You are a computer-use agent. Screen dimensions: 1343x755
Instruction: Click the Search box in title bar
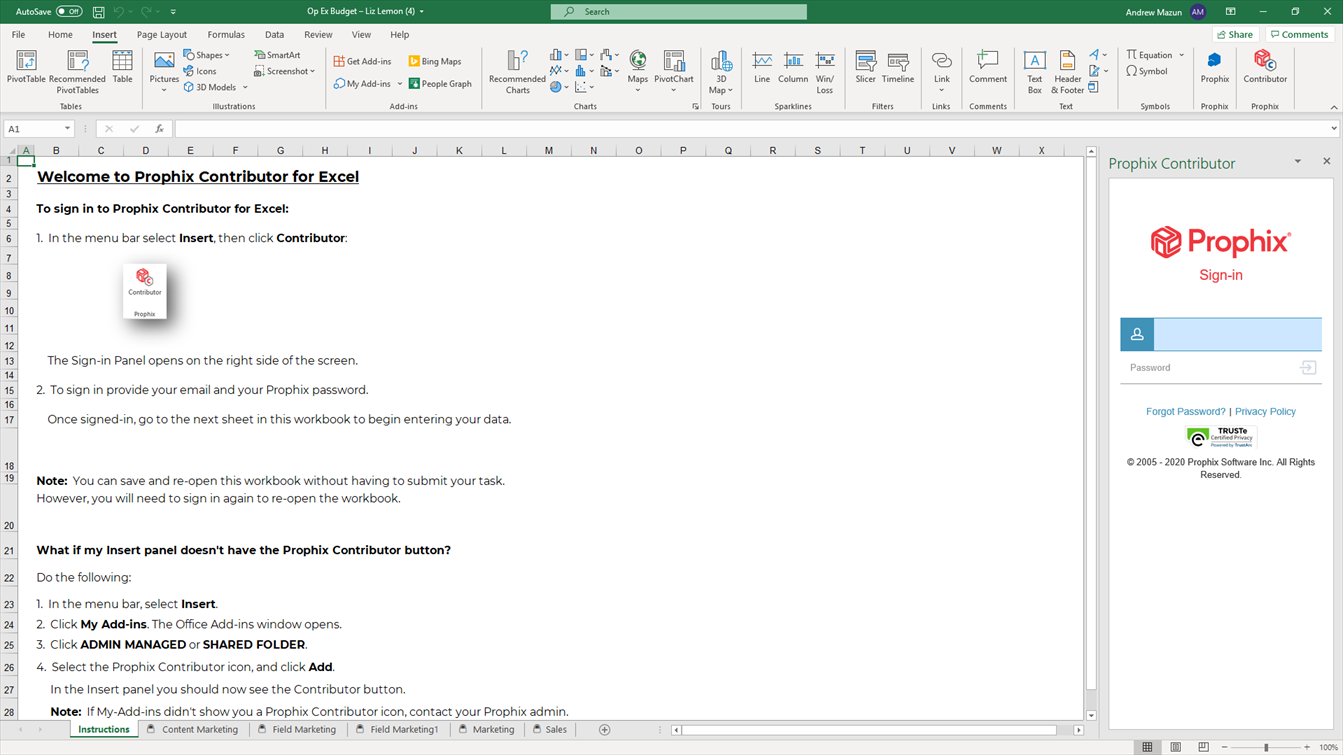click(678, 12)
